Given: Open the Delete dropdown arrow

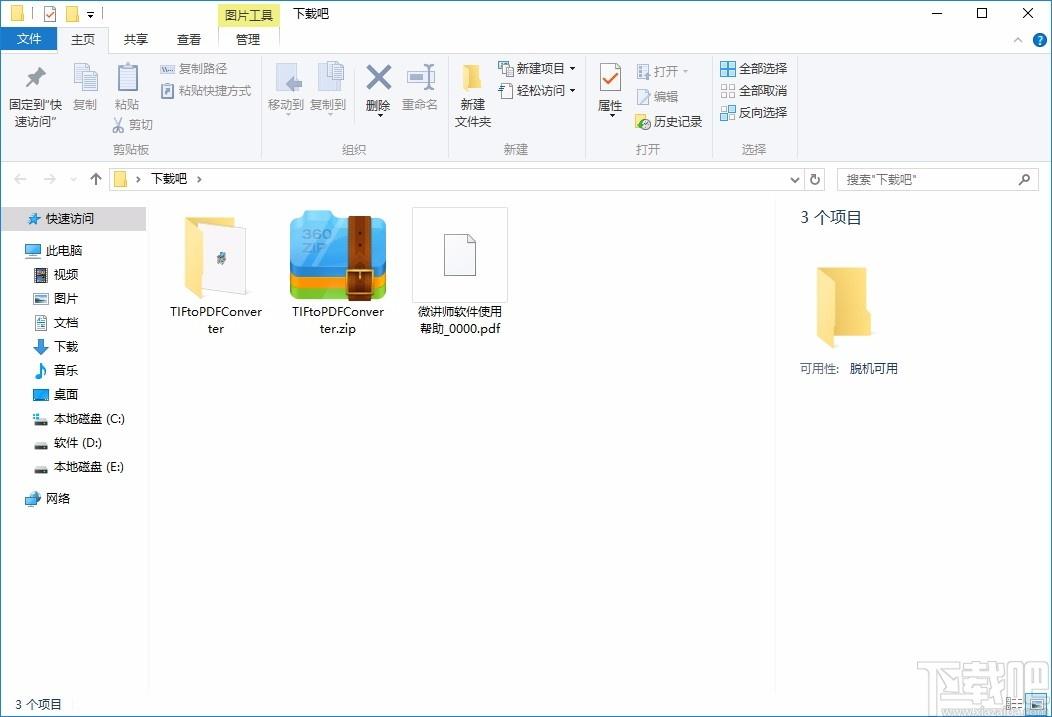Looking at the screenshot, I should tap(379, 117).
